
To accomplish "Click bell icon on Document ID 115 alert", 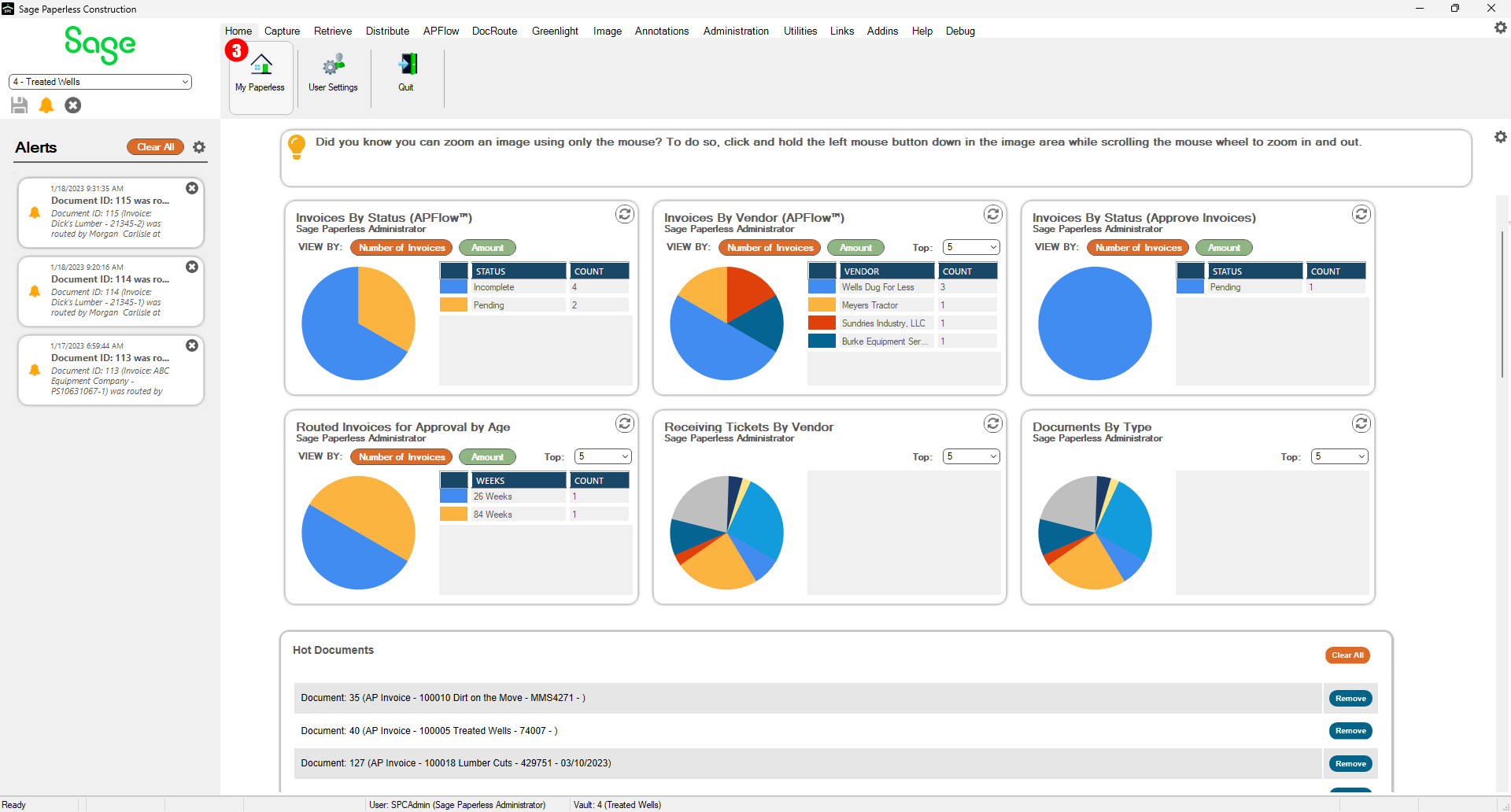I will click(x=35, y=212).
